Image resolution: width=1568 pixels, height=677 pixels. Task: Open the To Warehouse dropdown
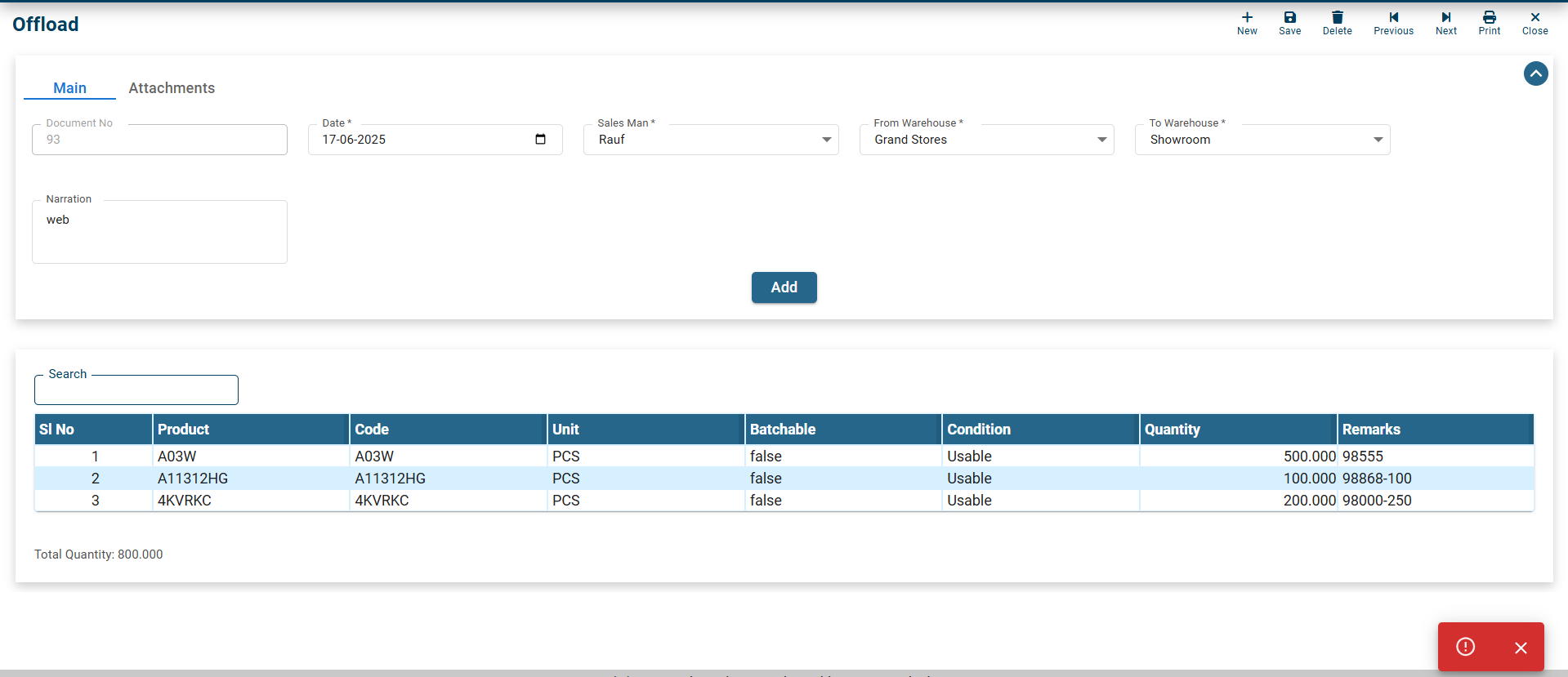point(1378,140)
